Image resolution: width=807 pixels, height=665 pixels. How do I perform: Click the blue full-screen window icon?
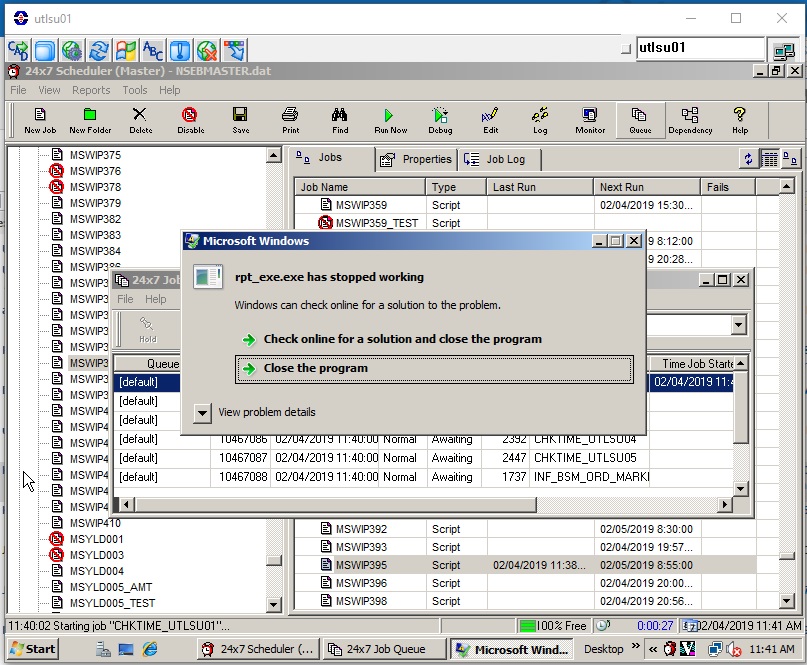tap(45, 50)
